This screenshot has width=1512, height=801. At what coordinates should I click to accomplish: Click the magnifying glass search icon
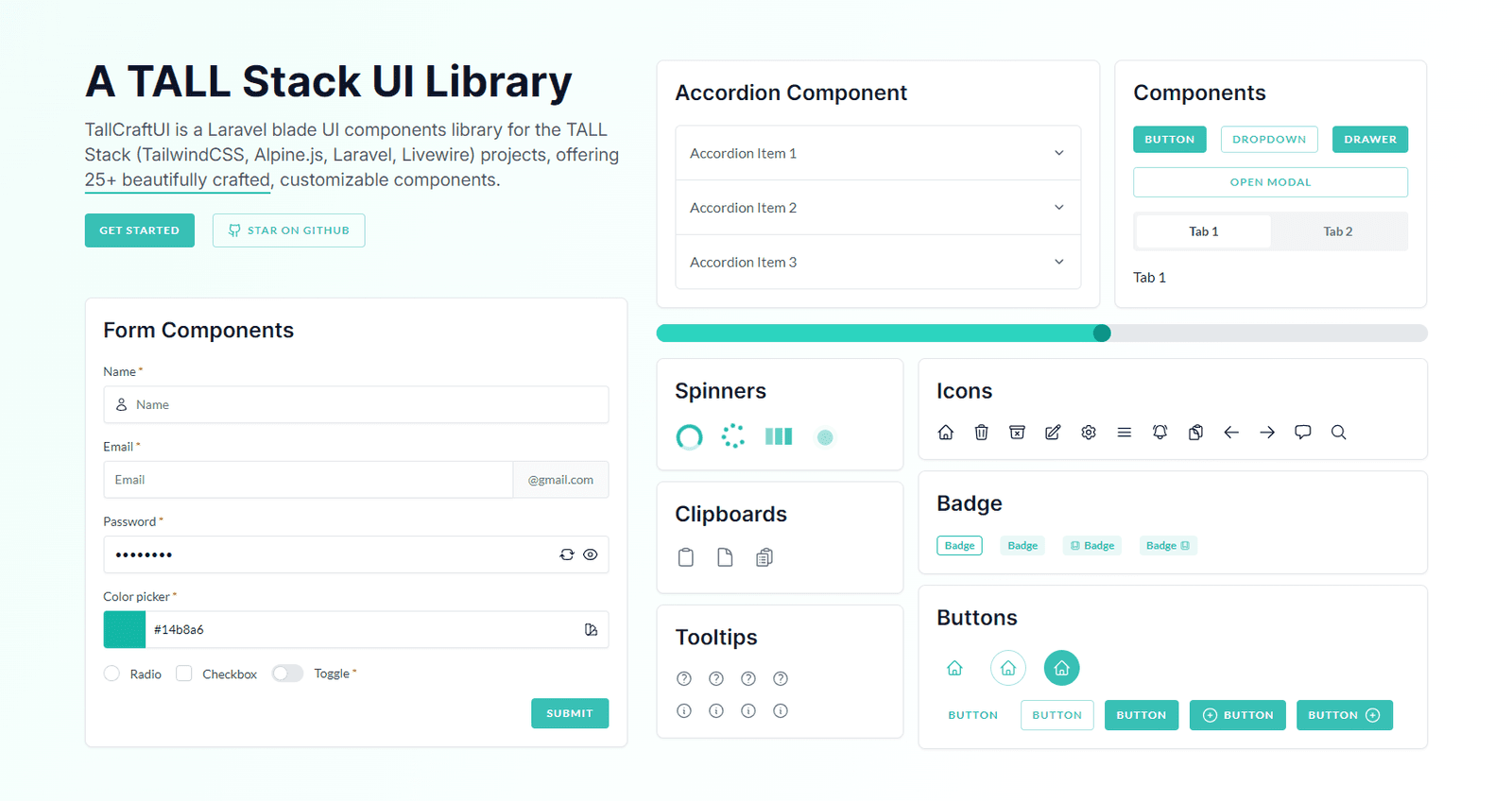point(1338,433)
